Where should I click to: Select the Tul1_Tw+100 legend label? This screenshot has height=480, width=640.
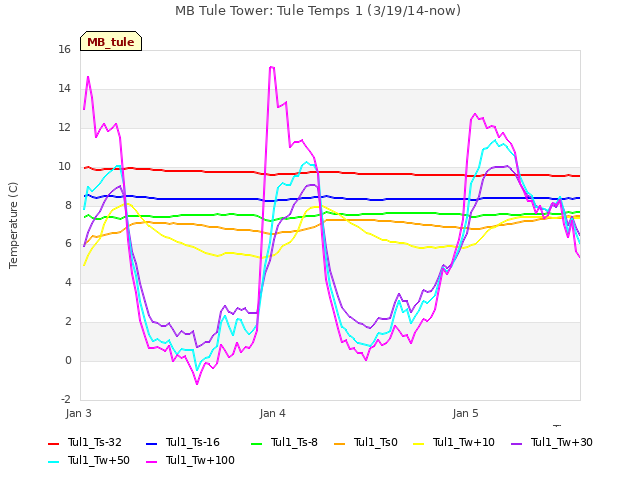(x=200, y=460)
